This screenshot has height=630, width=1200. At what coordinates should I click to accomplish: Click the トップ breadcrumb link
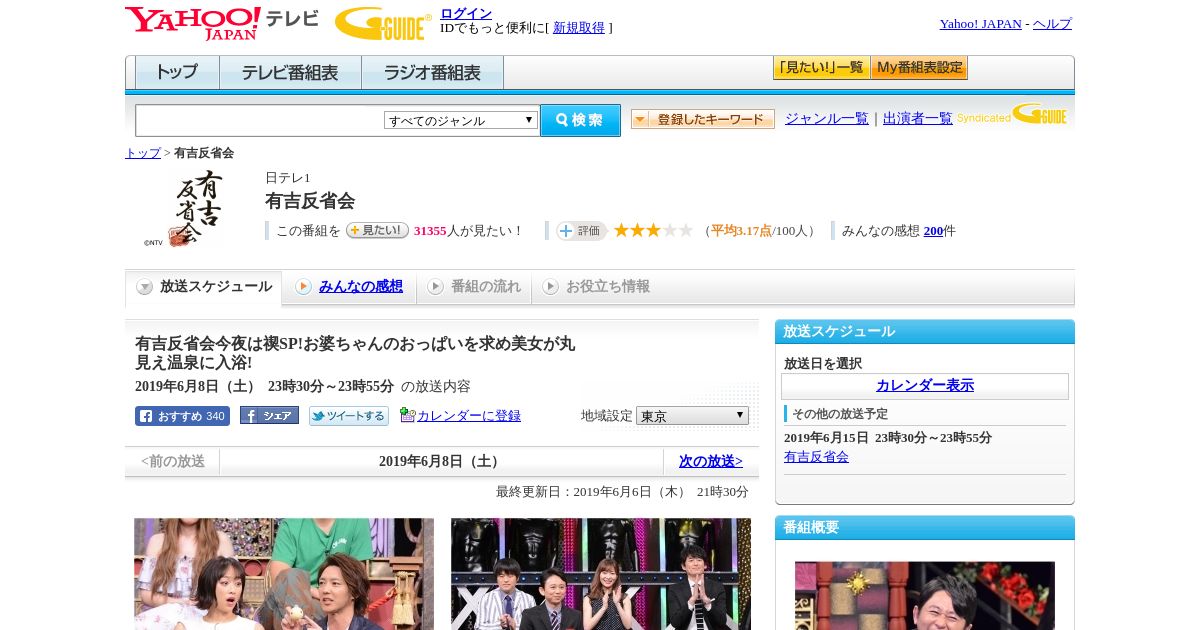click(x=143, y=153)
